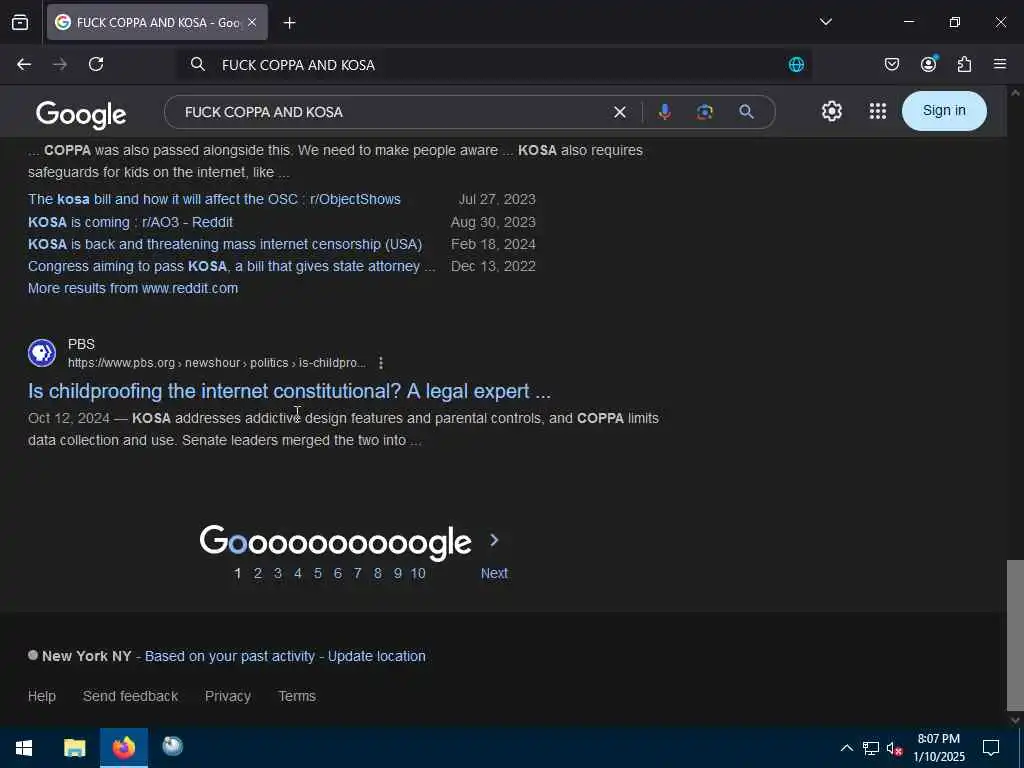Click the pbs.org newshour breadcrumb URL
Image resolution: width=1024 pixels, height=768 pixels.
(217, 363)
